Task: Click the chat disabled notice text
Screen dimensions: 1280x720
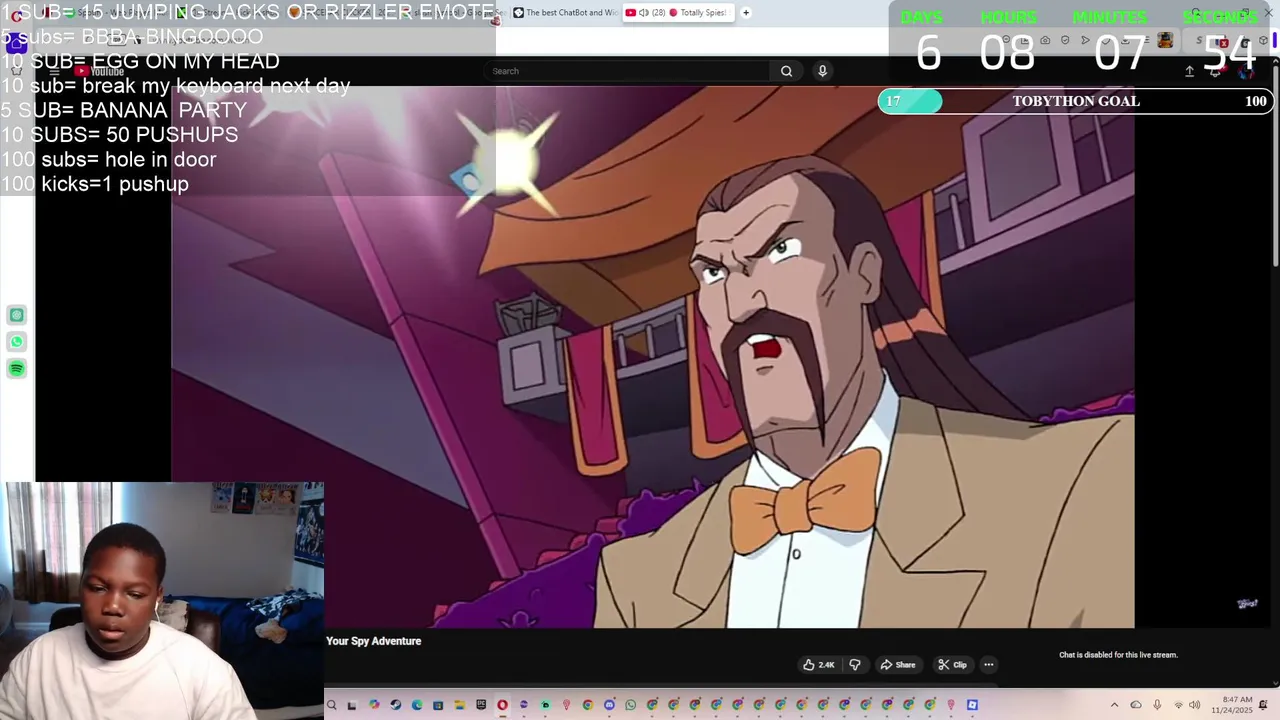Action: tap(1118, 655)
